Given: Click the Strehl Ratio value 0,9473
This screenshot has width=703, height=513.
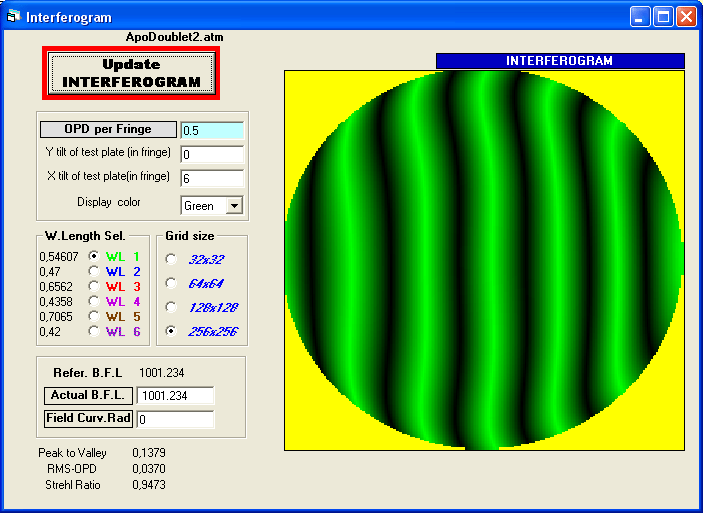Looking at the screenshot, I should [149, 485].
